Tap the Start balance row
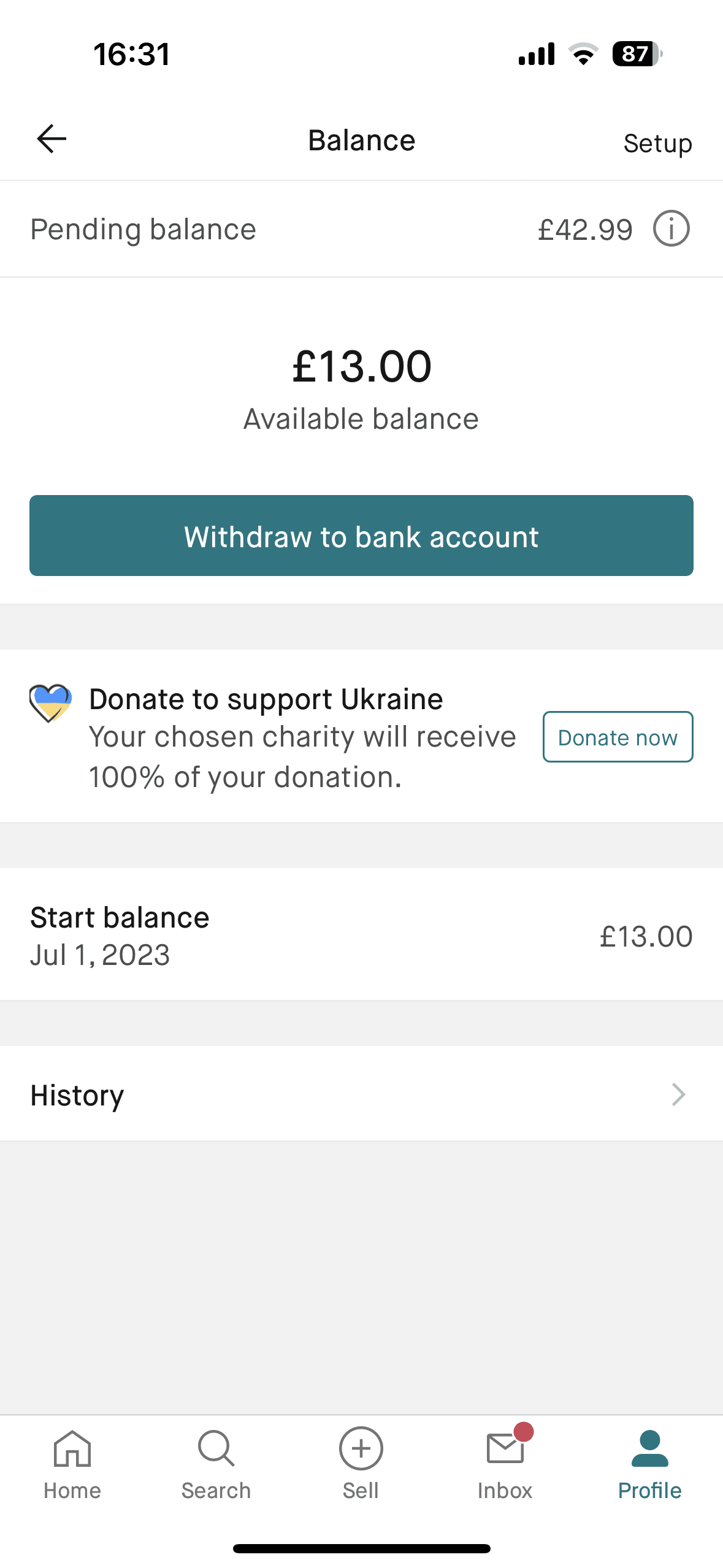This screenshot has width=723, height=1568. [x=361, y=936]
